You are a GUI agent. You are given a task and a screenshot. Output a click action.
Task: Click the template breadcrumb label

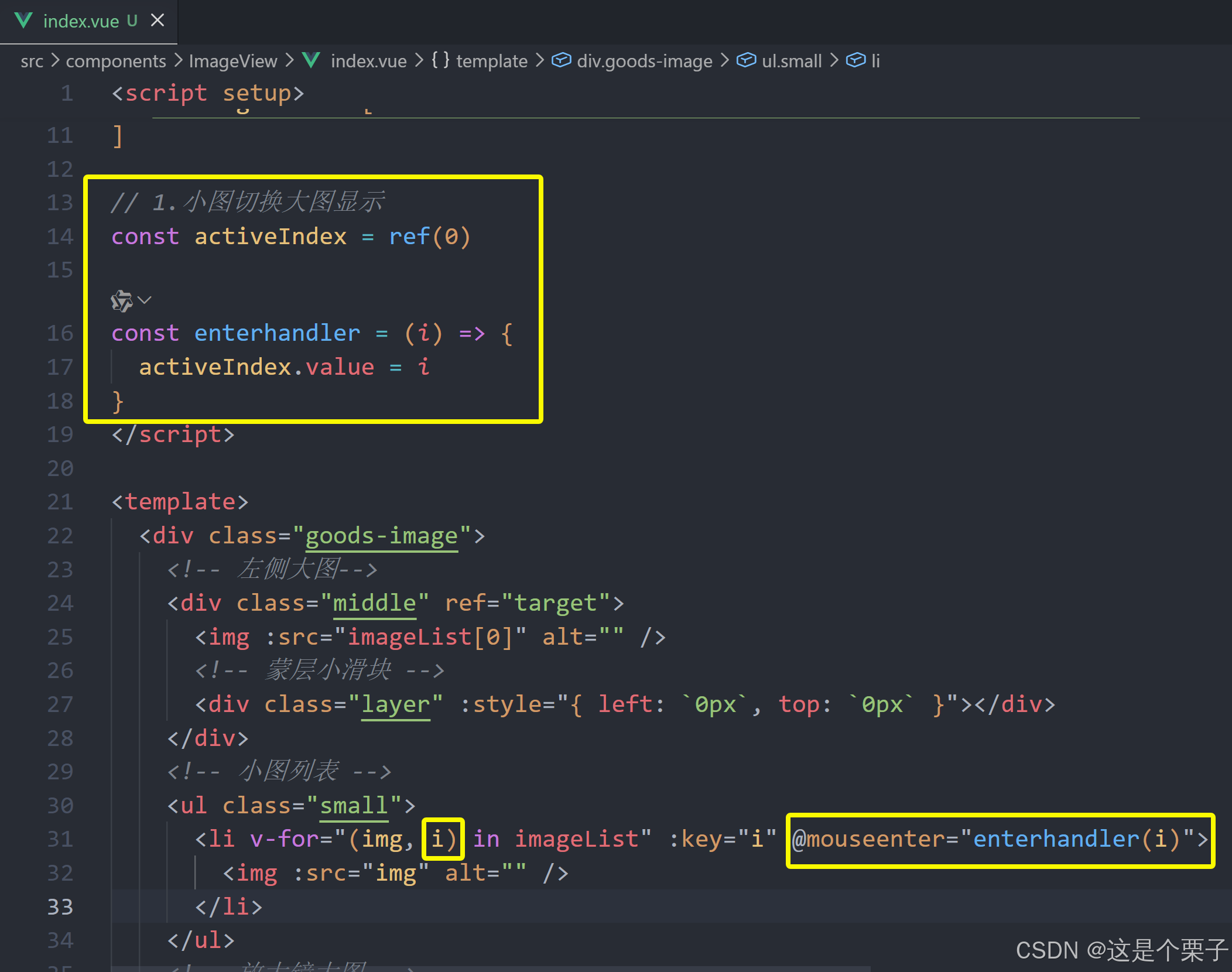491,61
